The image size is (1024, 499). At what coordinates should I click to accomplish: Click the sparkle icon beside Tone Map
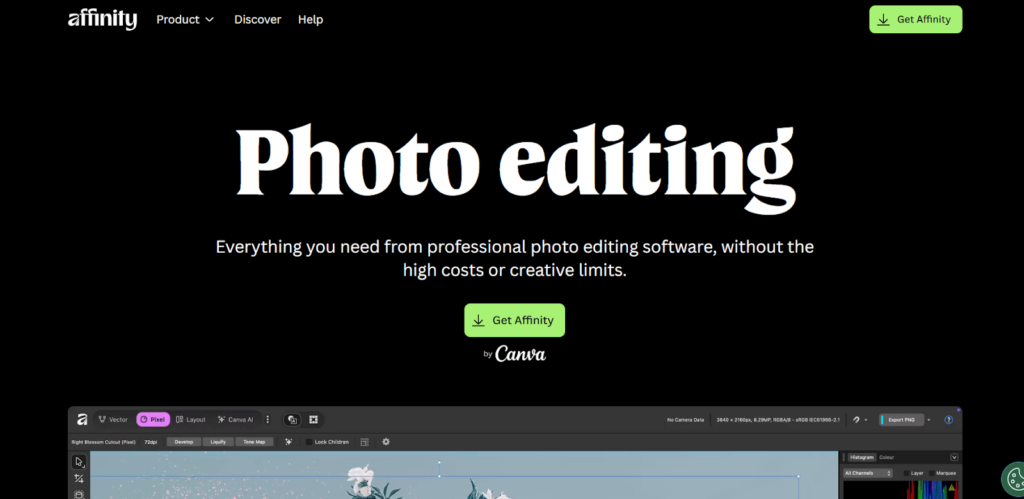(288, 441)
